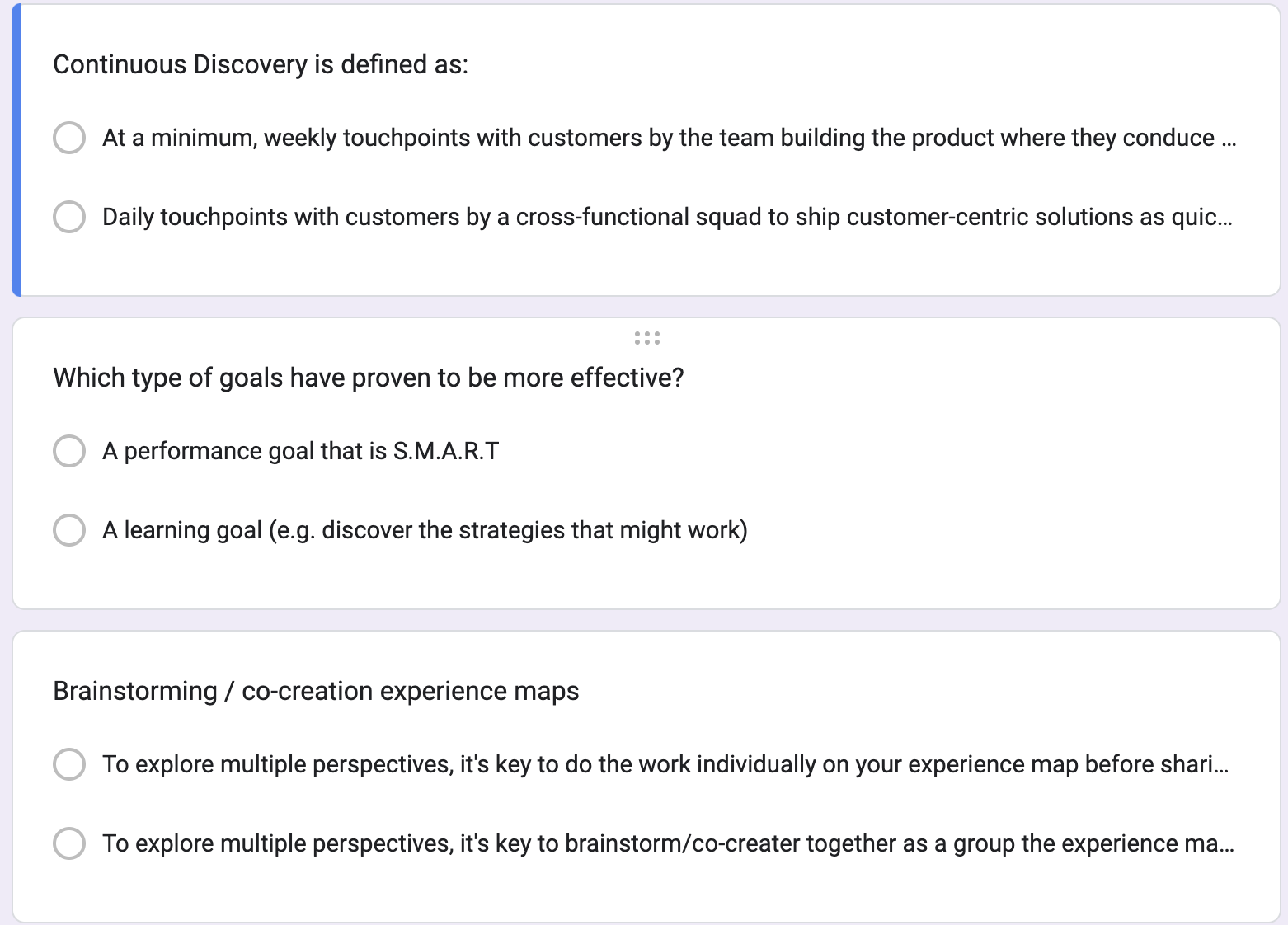Screen dimensions: 1288x925
Task: Click the S.M.A.R.T performance goal label text
Action: pos(302,451)
